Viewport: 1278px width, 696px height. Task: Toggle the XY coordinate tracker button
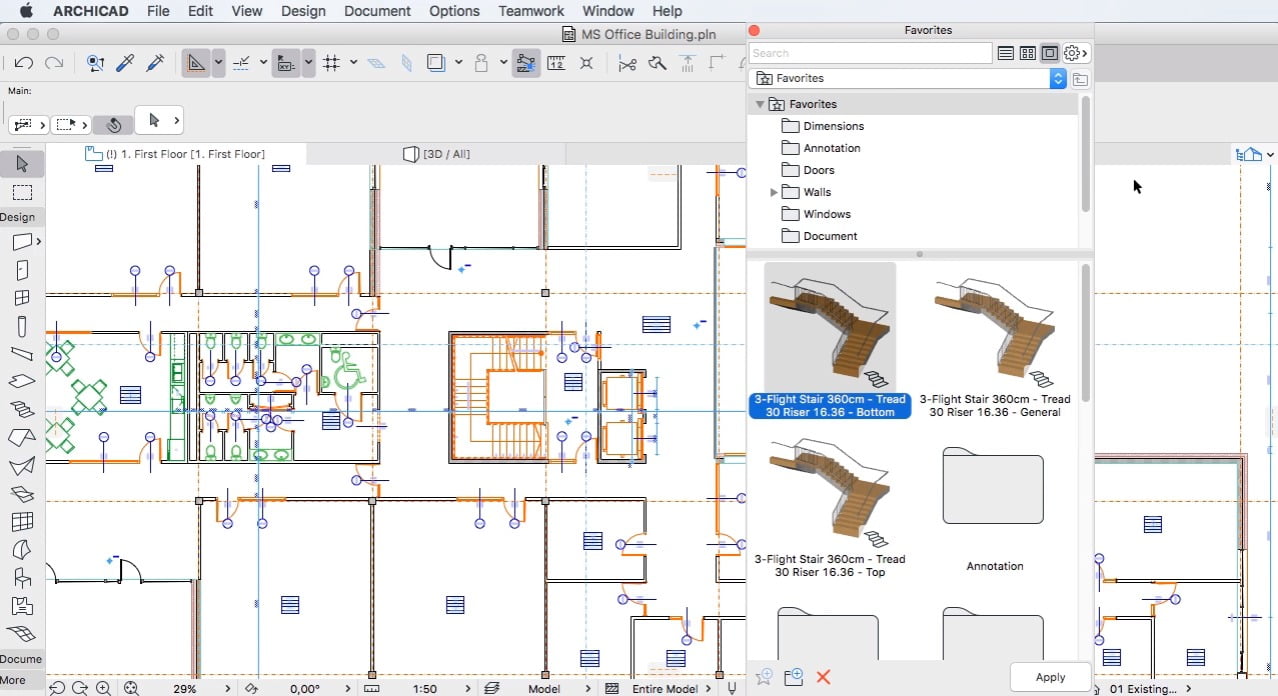[x=287, y=63]
